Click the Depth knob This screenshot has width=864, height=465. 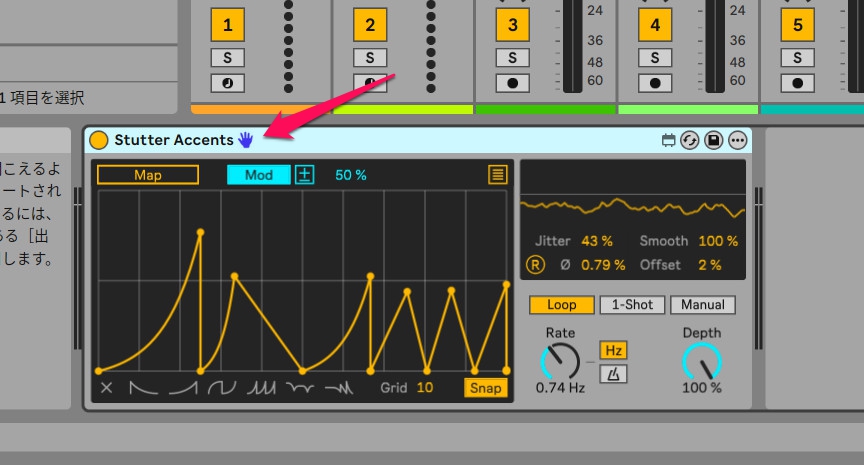click(x=701, y=361)
